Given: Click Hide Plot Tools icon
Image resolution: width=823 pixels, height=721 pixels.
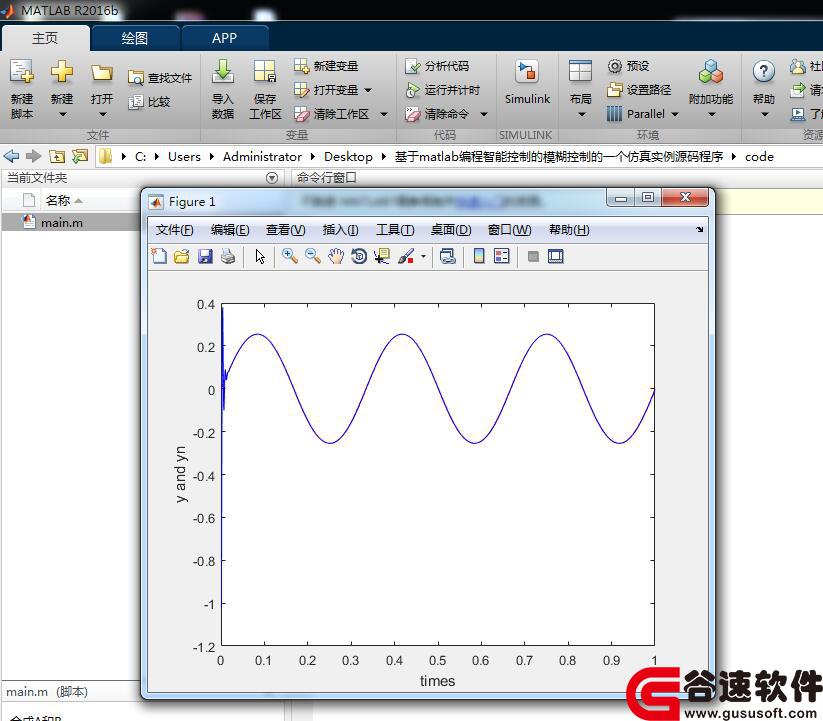Looking at the screenshot, I should (533, 256).
